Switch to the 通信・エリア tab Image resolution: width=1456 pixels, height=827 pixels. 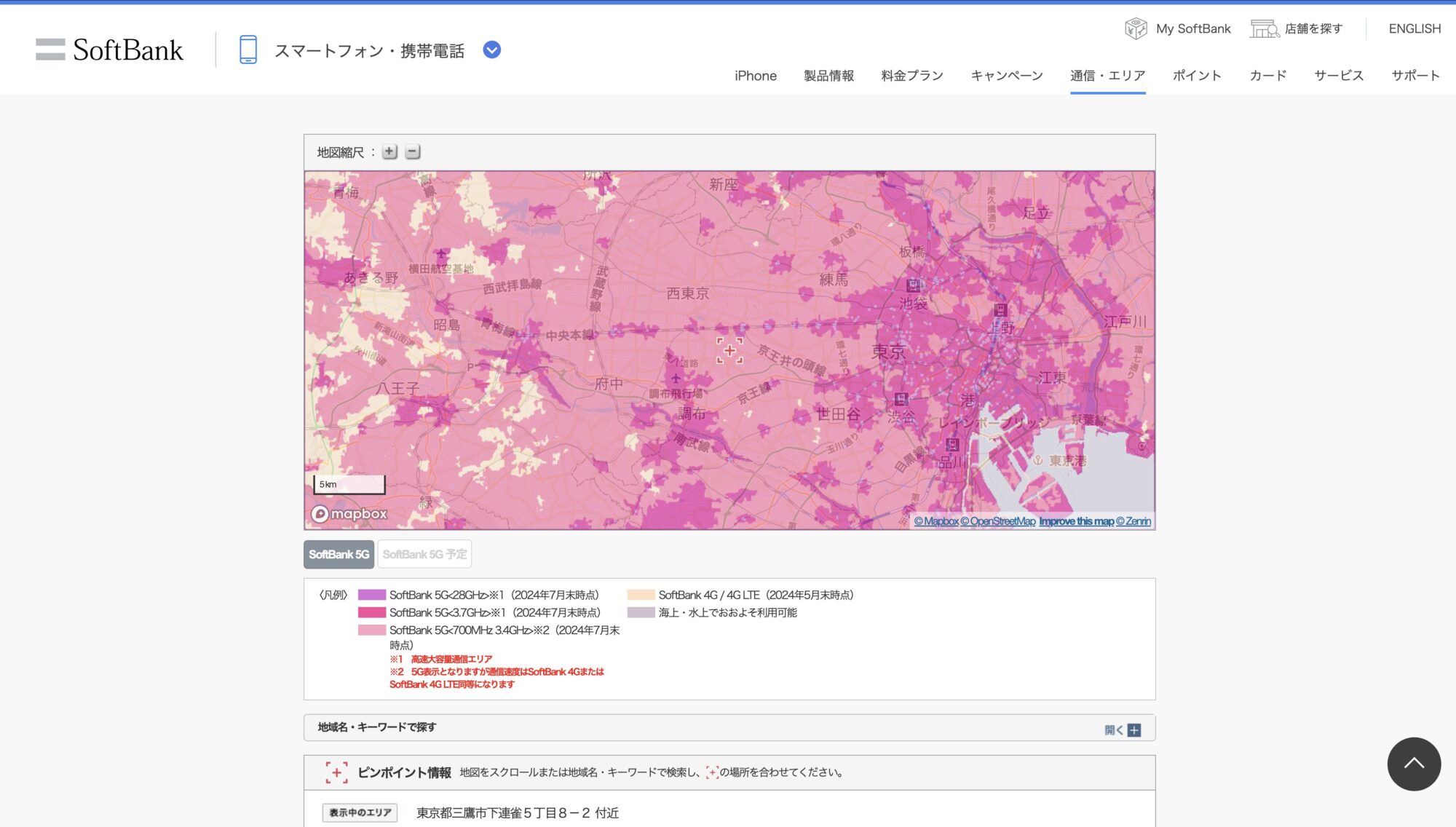coord(1107,75)
